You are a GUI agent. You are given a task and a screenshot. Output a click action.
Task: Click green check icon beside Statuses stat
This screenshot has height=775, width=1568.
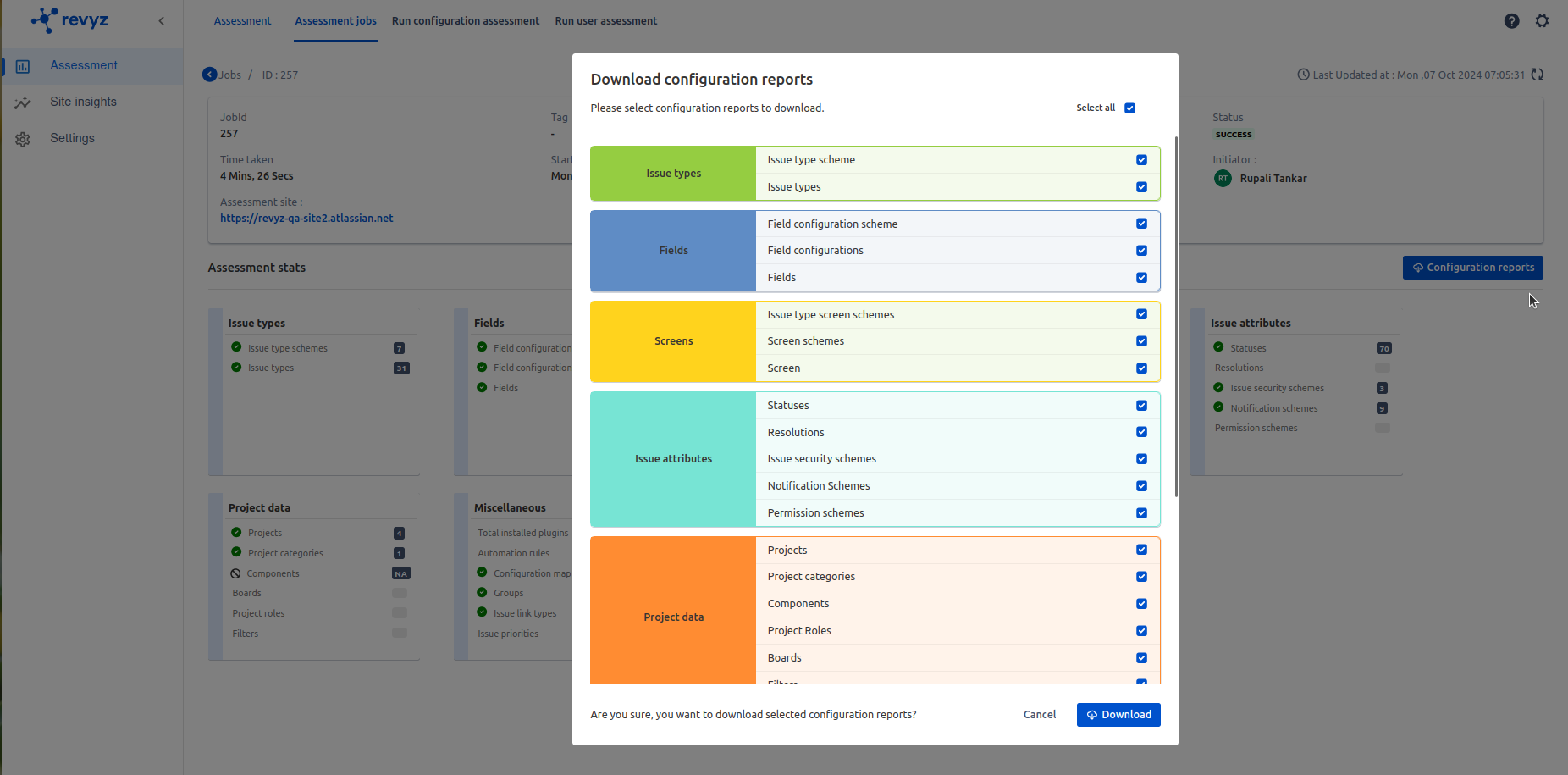pos(1218,347)
